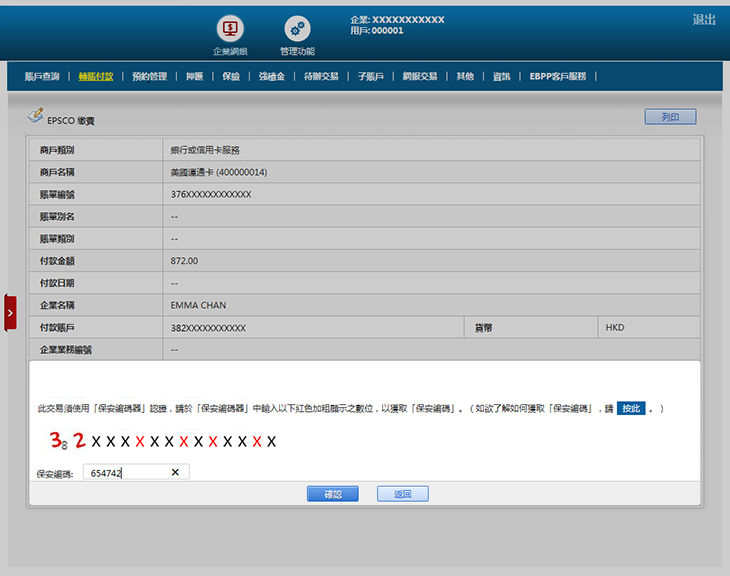This screenshot has height=576, width=730.
Task: Open the 賬戶查詢 menu
Action: pos(42,76)
